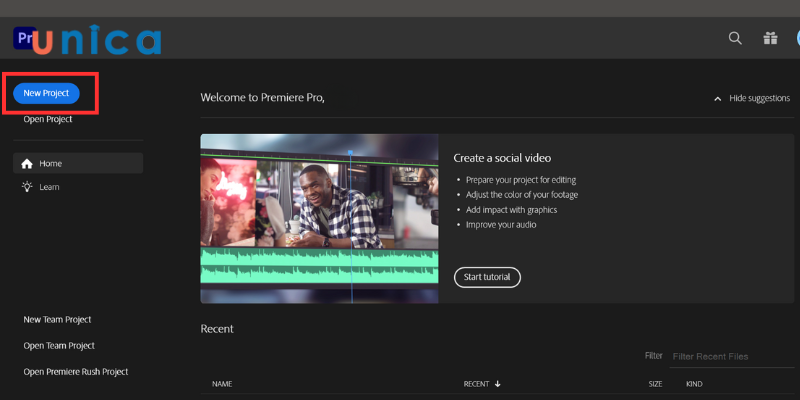The height and width of the screenshot is (400, 800).
Task: Open the user profile avatar
Action: click(795, 38)
